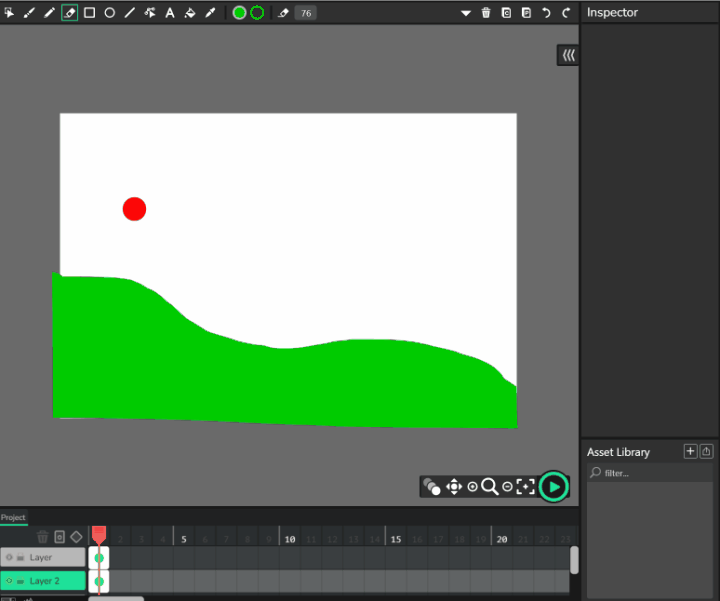Fit canvas to screen
Image resolution: width=720 pixels, height=601 pixels.
click(x=525, y=487)
